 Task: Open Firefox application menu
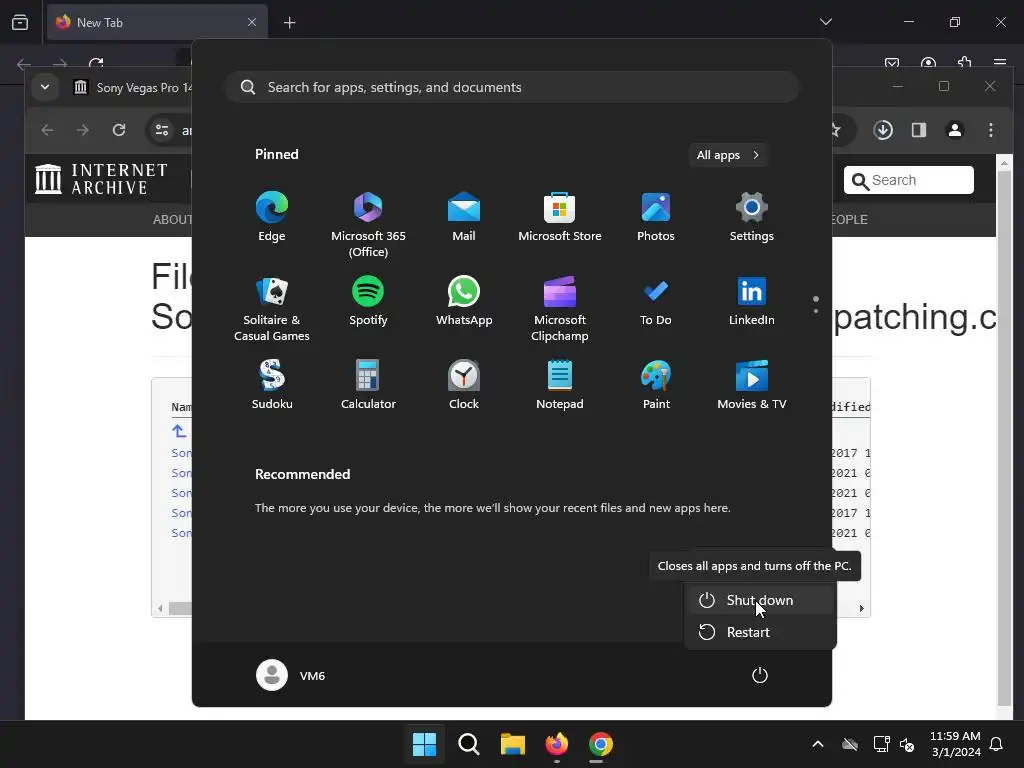1000,63
